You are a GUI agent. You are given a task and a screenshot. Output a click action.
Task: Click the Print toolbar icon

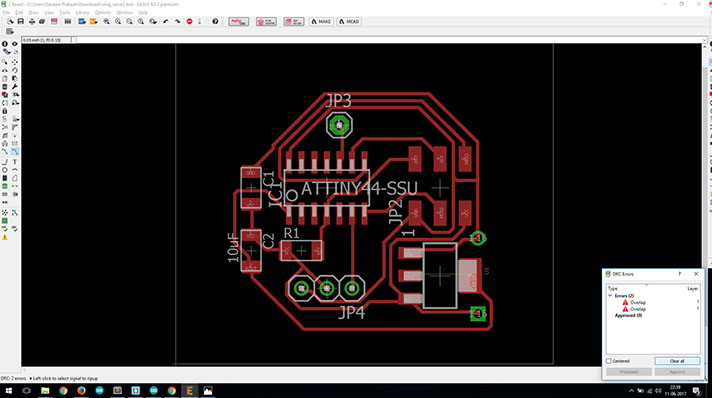(32, 21)
